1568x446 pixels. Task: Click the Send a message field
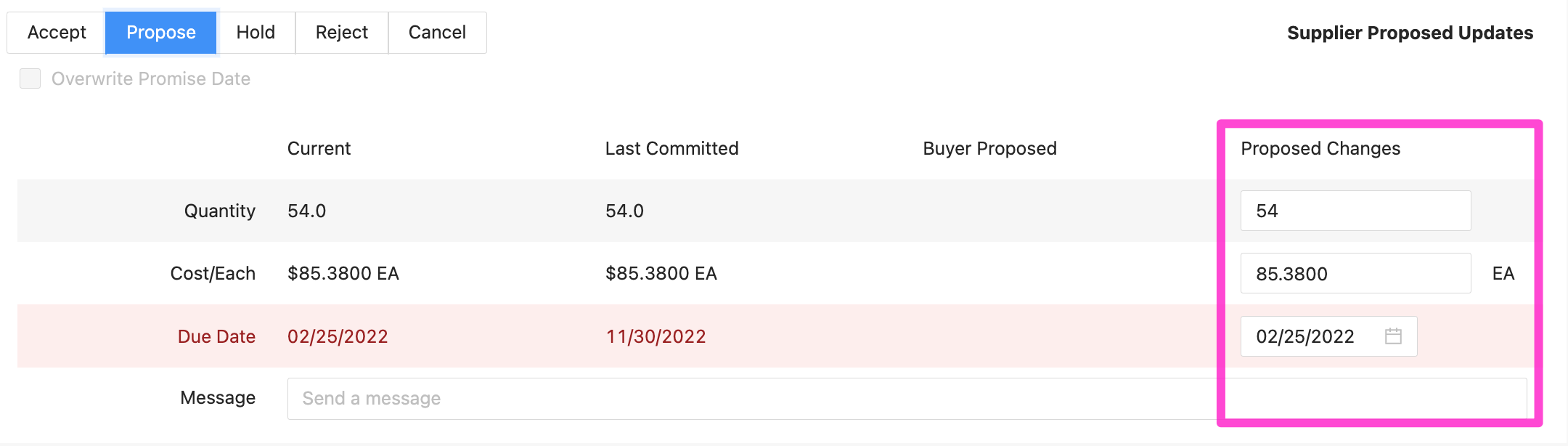point(907,399)
